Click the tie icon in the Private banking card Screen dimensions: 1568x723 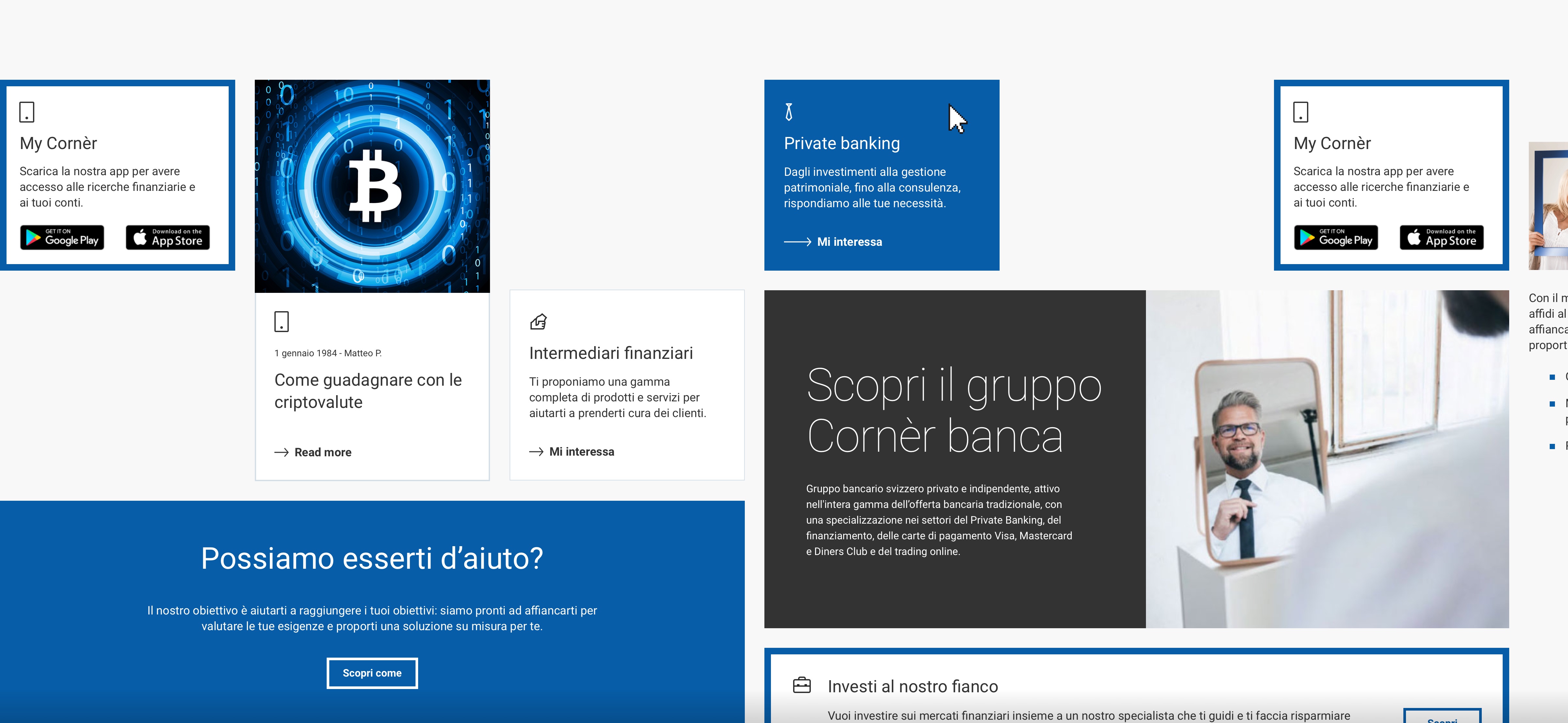click(789, 112)
